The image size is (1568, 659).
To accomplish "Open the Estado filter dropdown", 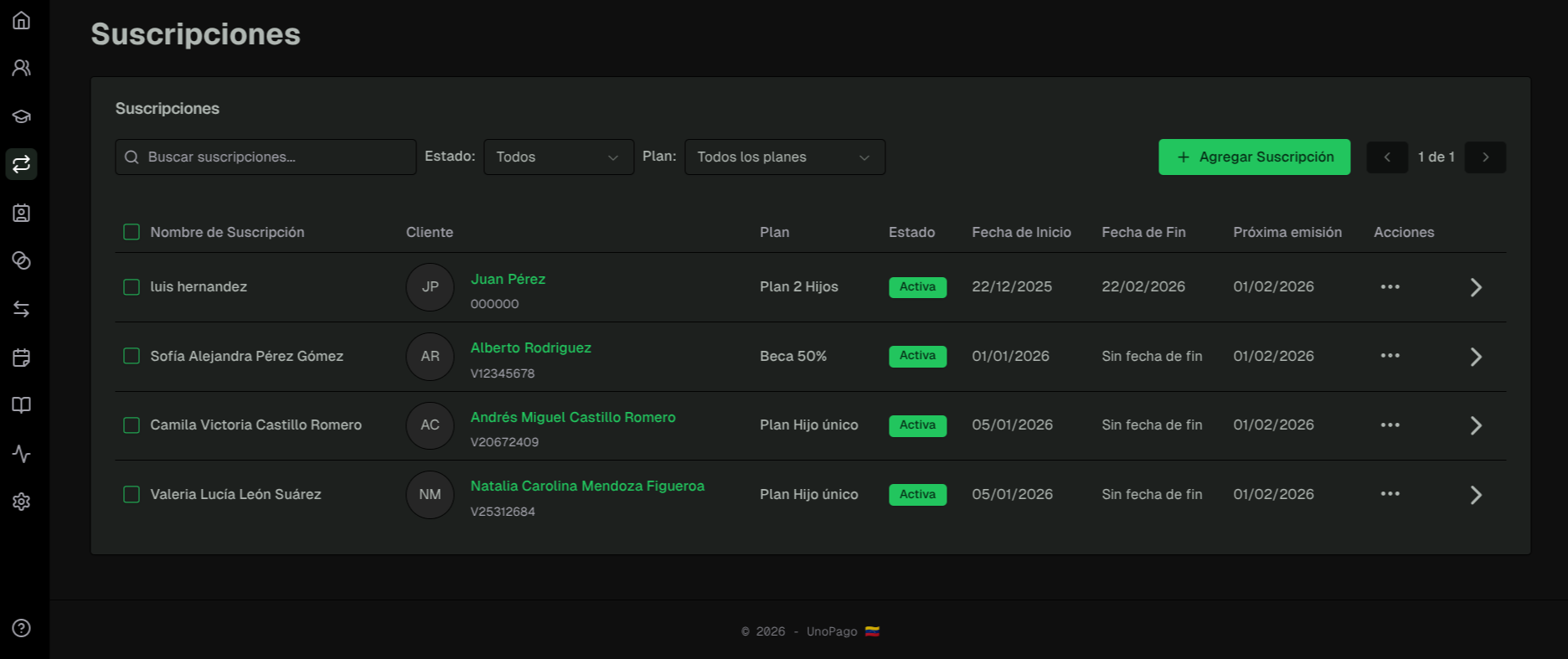I will (558, 157).
